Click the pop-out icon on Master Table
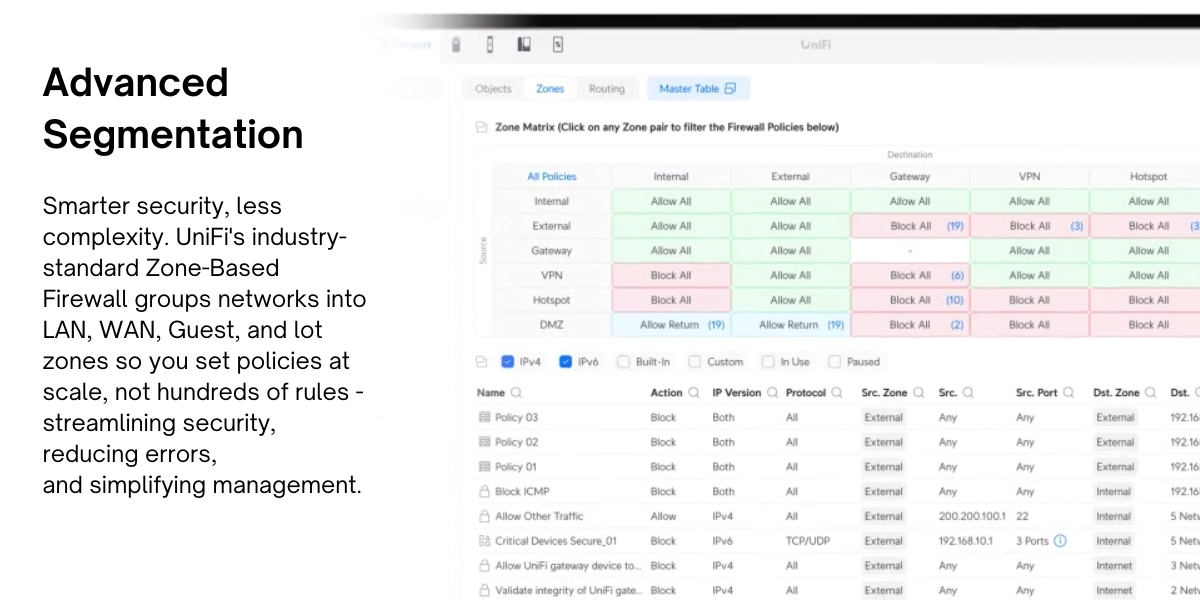 [730, 89]
